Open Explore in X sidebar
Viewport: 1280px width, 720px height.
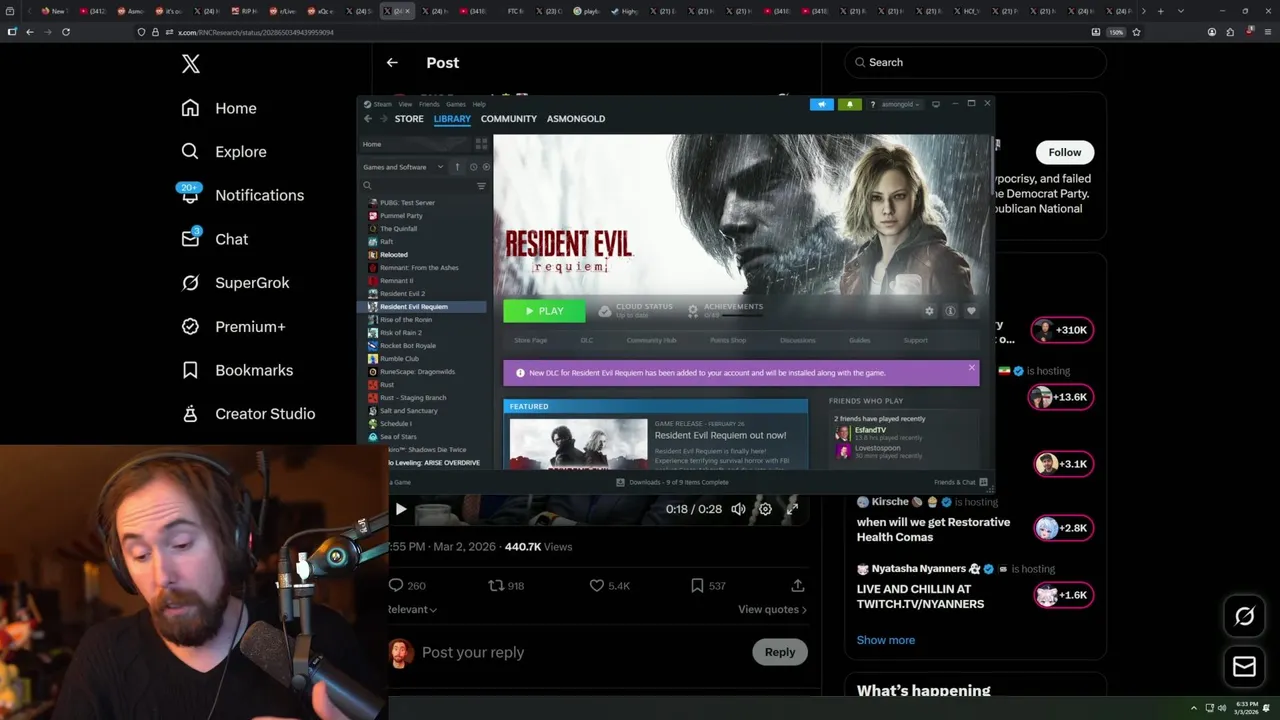point(224,152)
